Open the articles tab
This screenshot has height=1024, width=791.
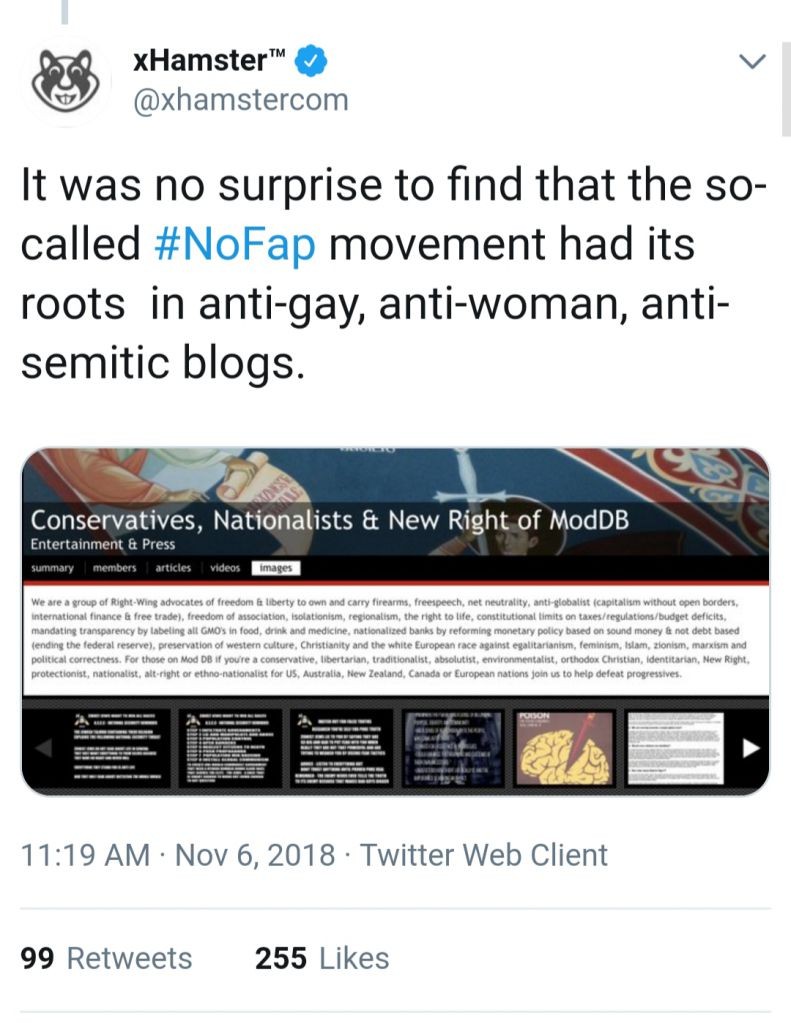[173, 569]
